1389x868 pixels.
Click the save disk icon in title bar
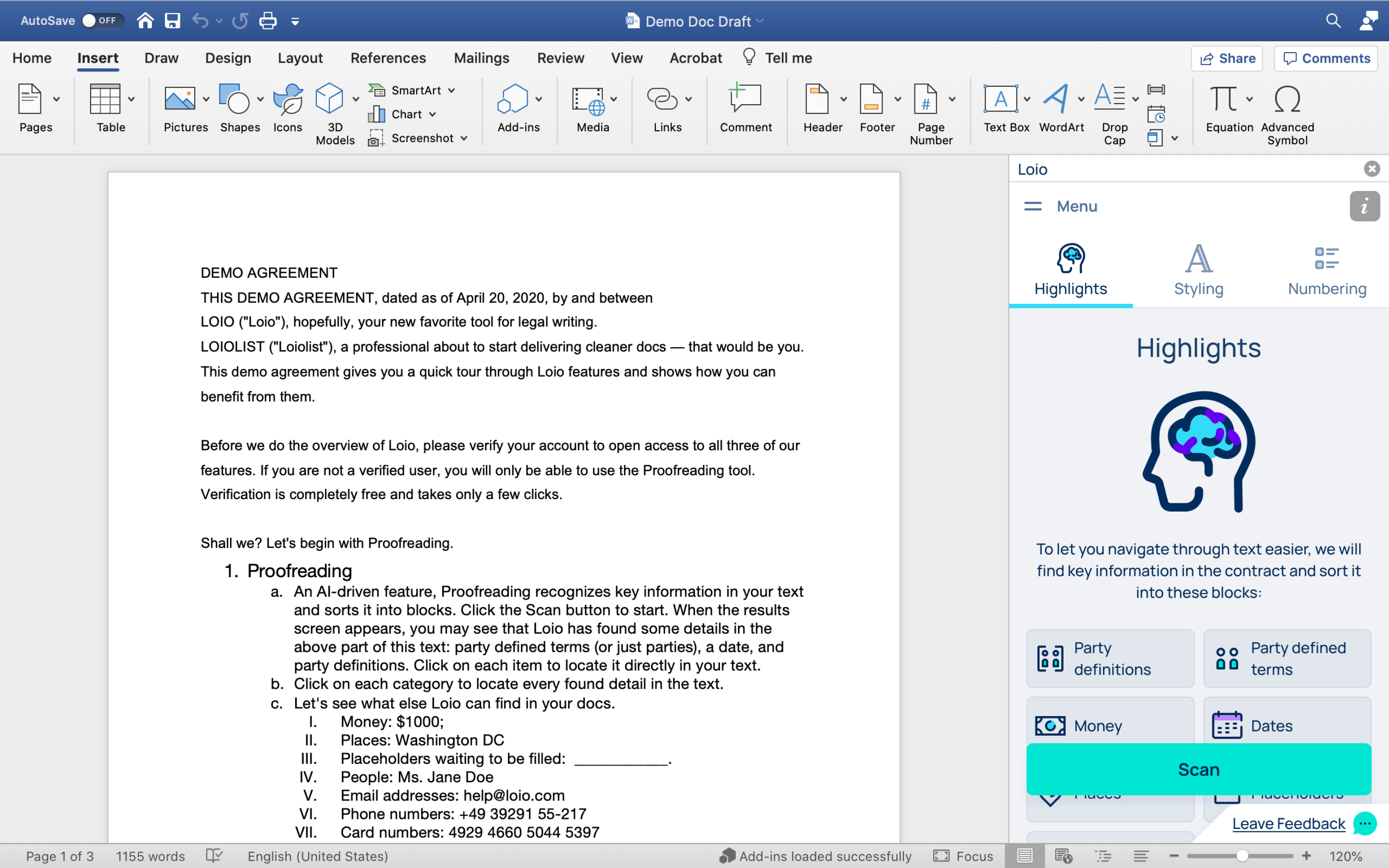[x=172, y=21]
